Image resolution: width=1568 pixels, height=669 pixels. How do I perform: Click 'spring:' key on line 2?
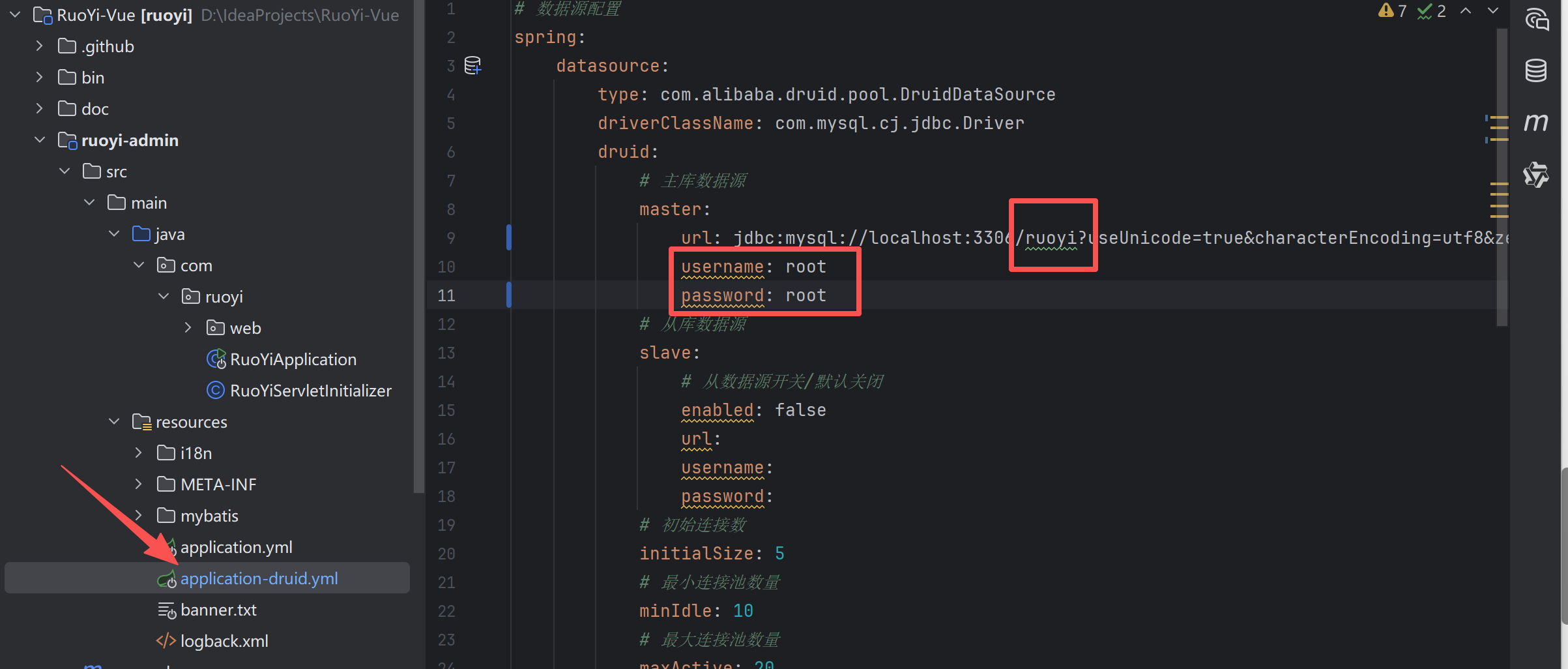pyautogui.click(x=550, y=37)
